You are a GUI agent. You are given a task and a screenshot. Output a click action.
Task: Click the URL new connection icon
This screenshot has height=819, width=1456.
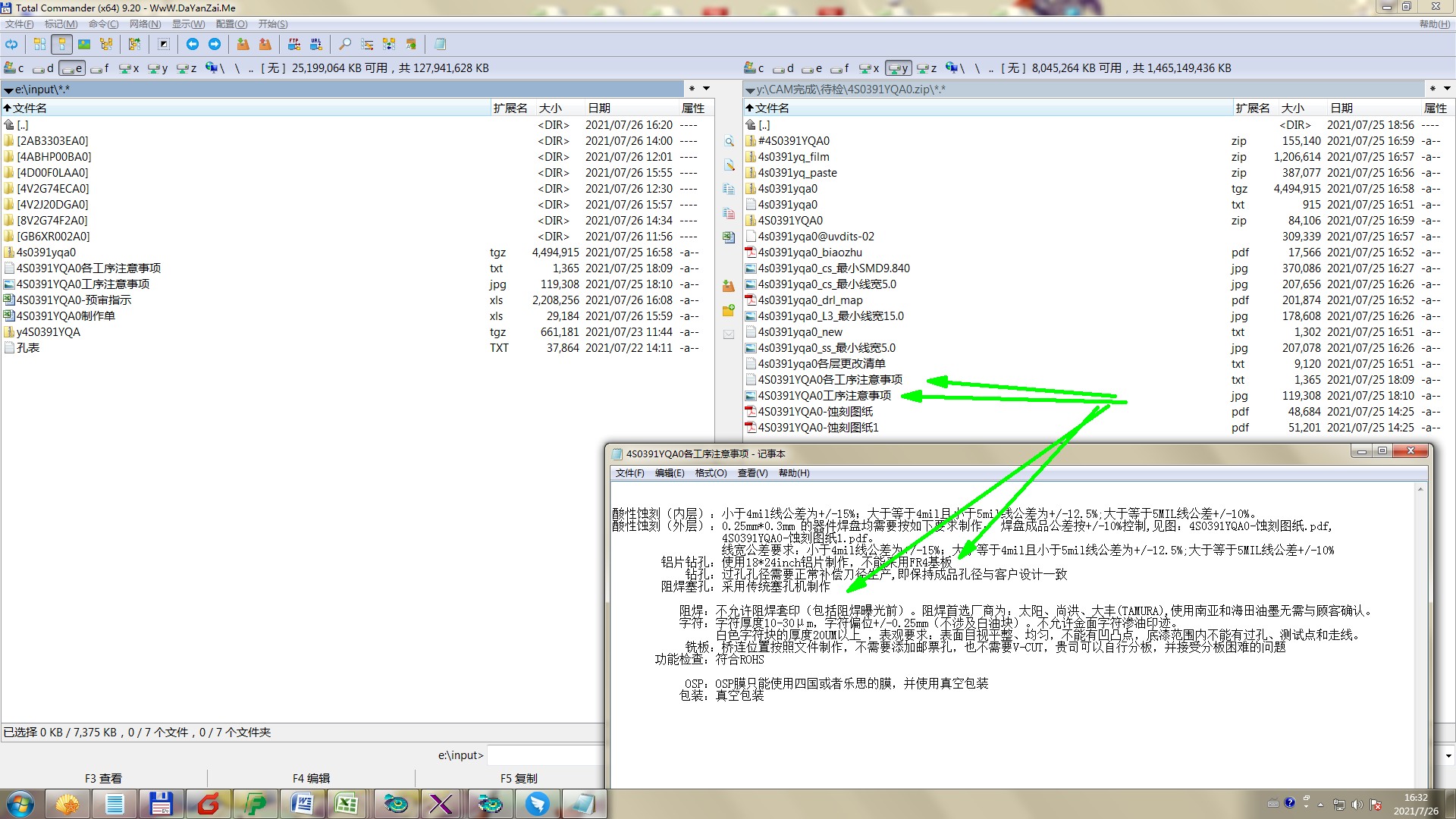pos(316,44)
